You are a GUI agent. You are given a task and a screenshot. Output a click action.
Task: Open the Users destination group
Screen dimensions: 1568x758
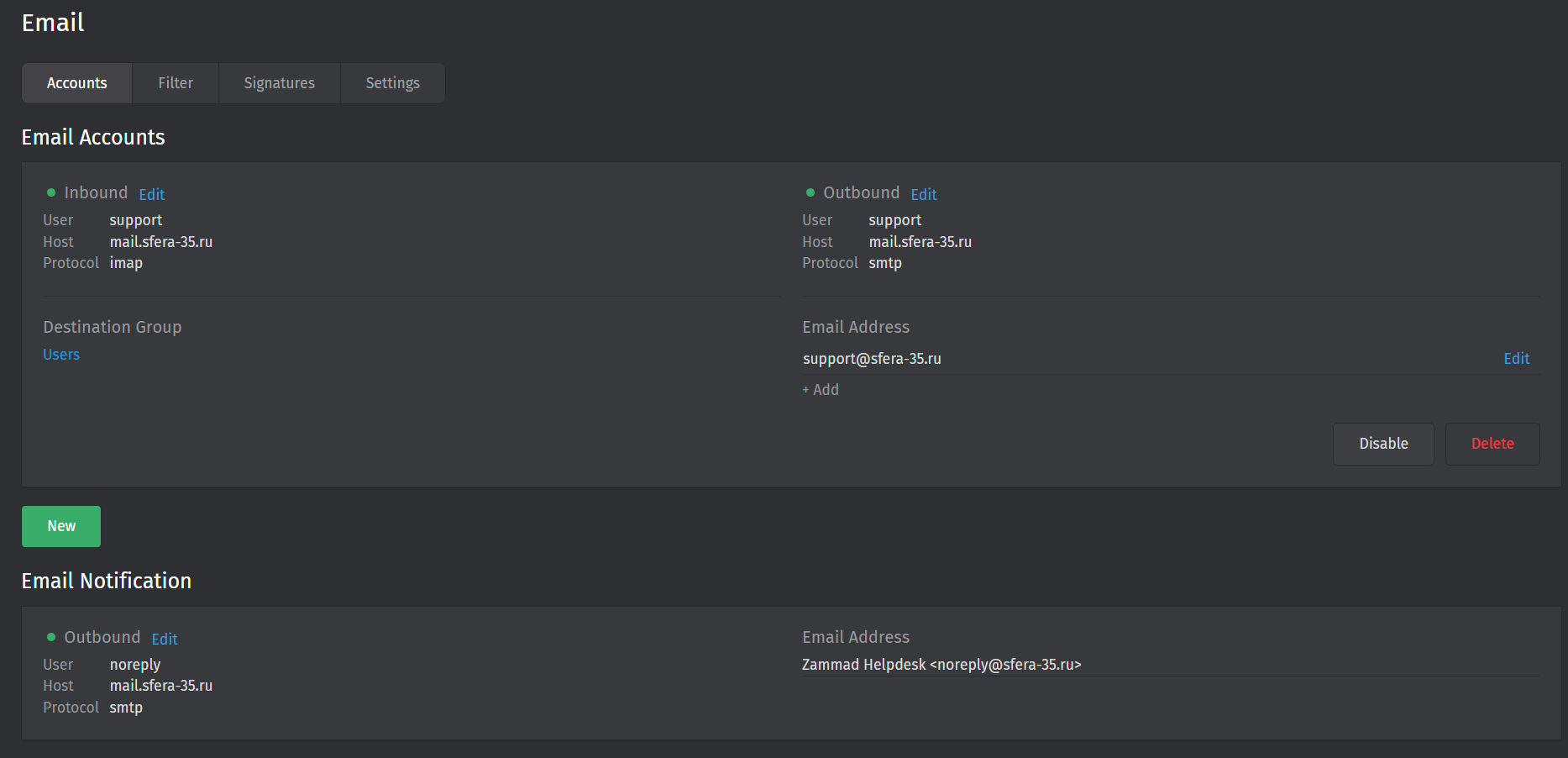click(x=60, y=354)
